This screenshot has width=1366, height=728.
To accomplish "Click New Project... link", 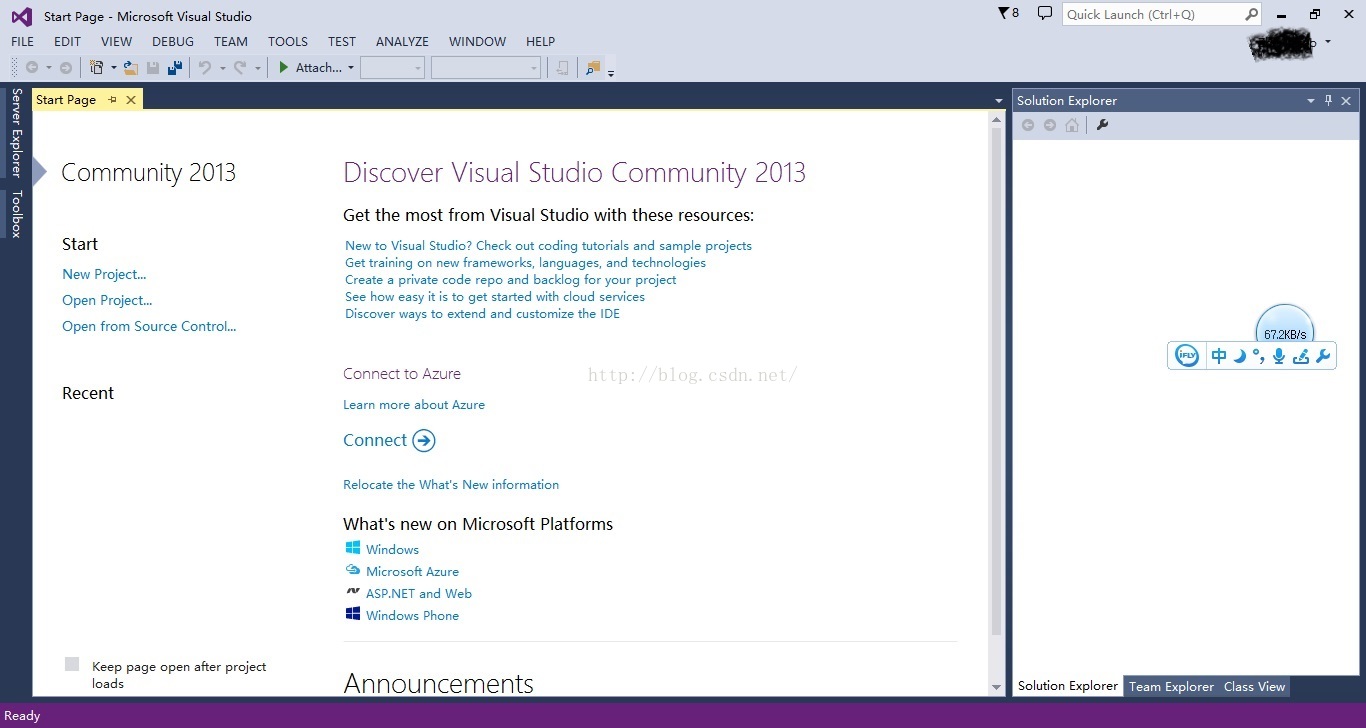I will click(104, 274).
